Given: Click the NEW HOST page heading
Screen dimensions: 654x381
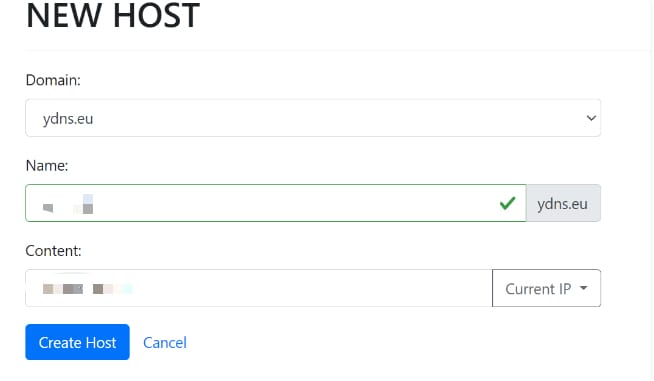Looking at the screenshot, I should (x=113, y=16).
